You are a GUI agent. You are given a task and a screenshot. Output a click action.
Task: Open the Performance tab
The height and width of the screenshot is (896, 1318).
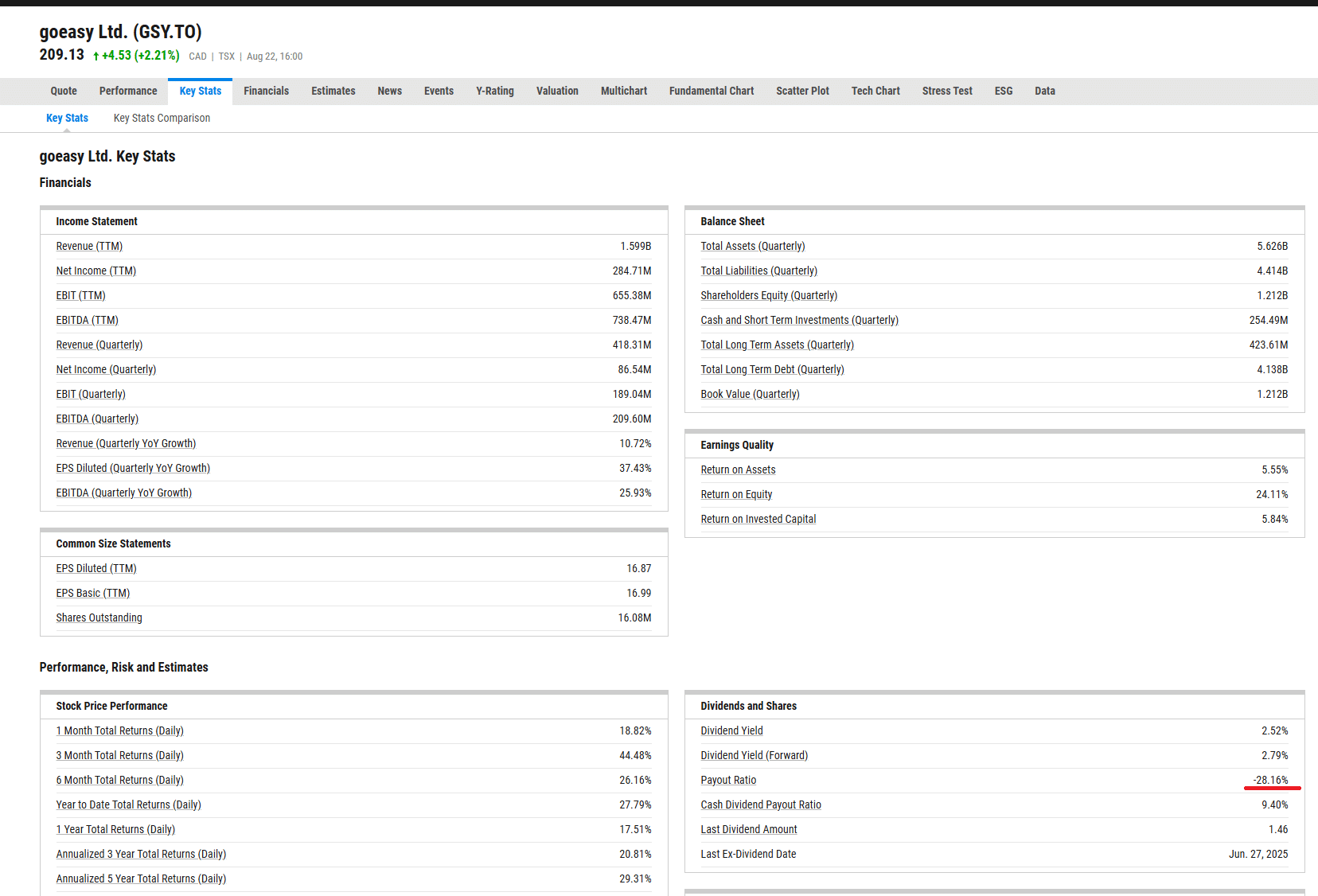click(127, 91)
